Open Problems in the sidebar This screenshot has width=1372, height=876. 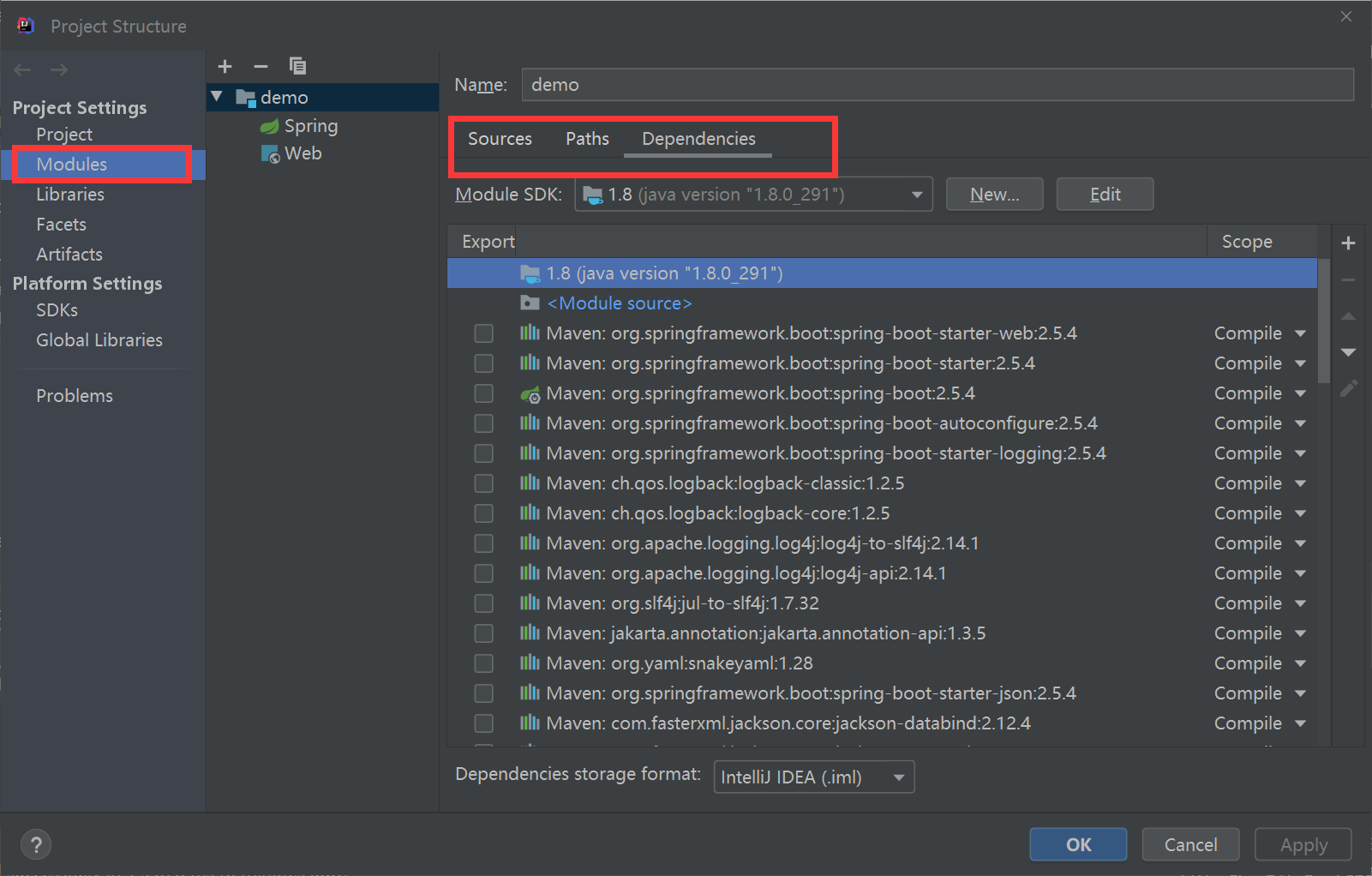[x=75, y=396]
